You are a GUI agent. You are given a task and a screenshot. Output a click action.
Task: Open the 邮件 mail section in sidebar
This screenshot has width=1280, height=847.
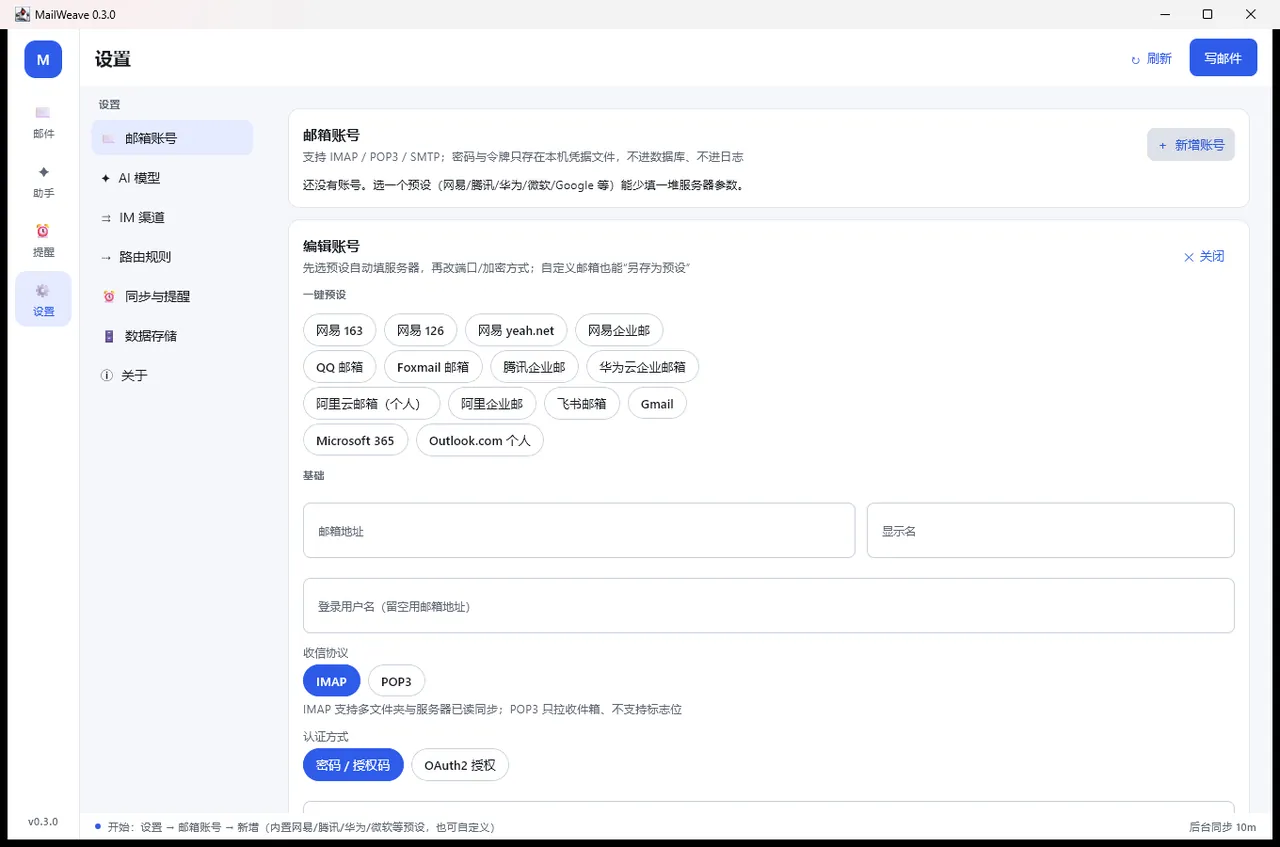pos(43,121)
